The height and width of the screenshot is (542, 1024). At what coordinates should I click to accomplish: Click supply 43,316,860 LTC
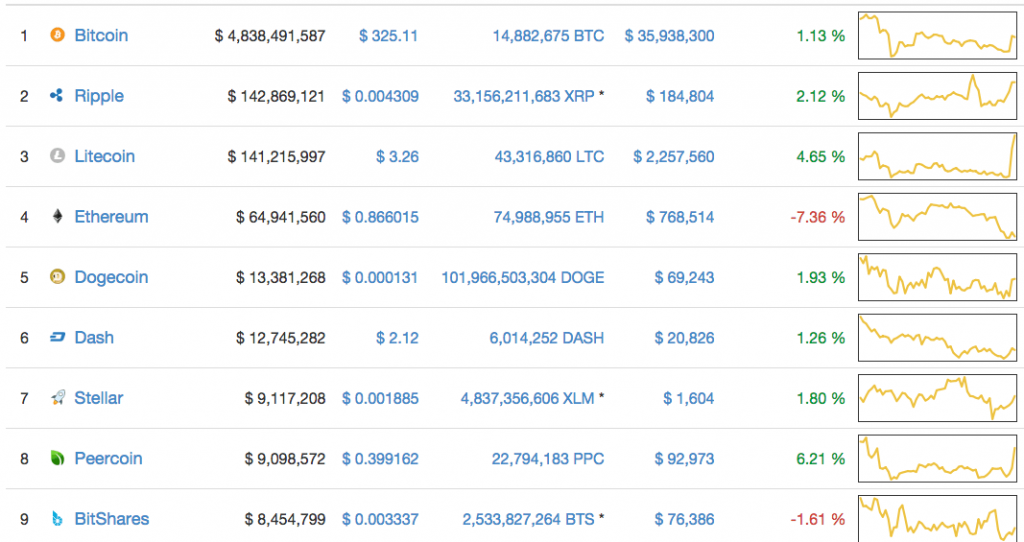(549, 157)
